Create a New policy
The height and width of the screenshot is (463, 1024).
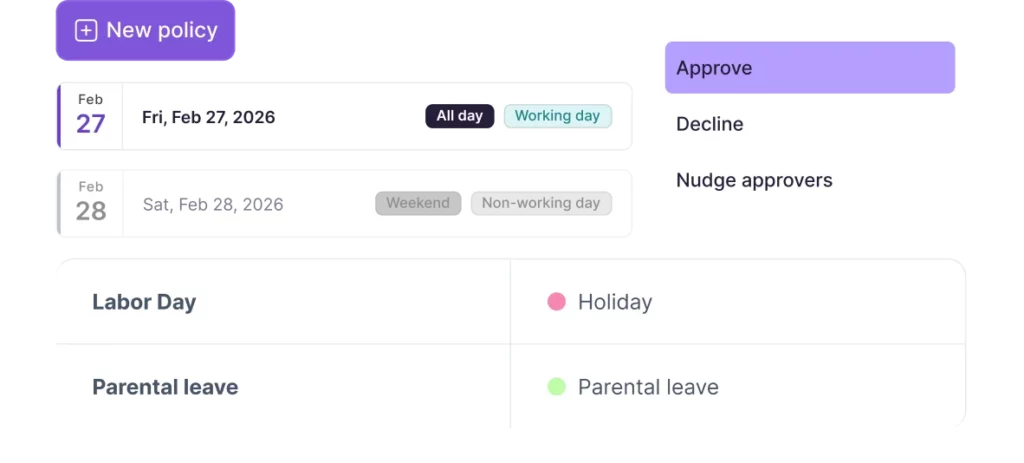(x=145, y=30)
